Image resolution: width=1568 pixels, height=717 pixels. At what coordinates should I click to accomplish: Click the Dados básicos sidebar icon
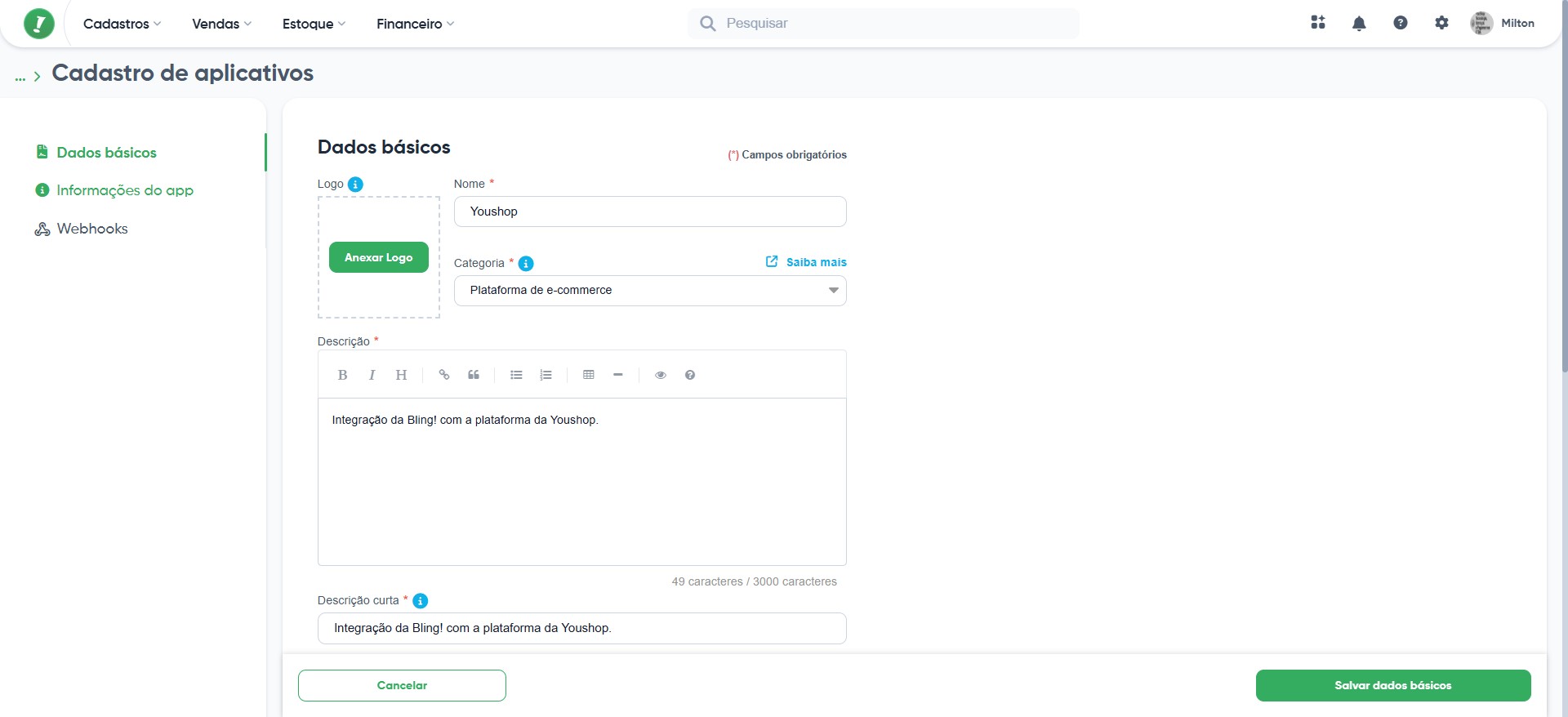tap(42, 152)
